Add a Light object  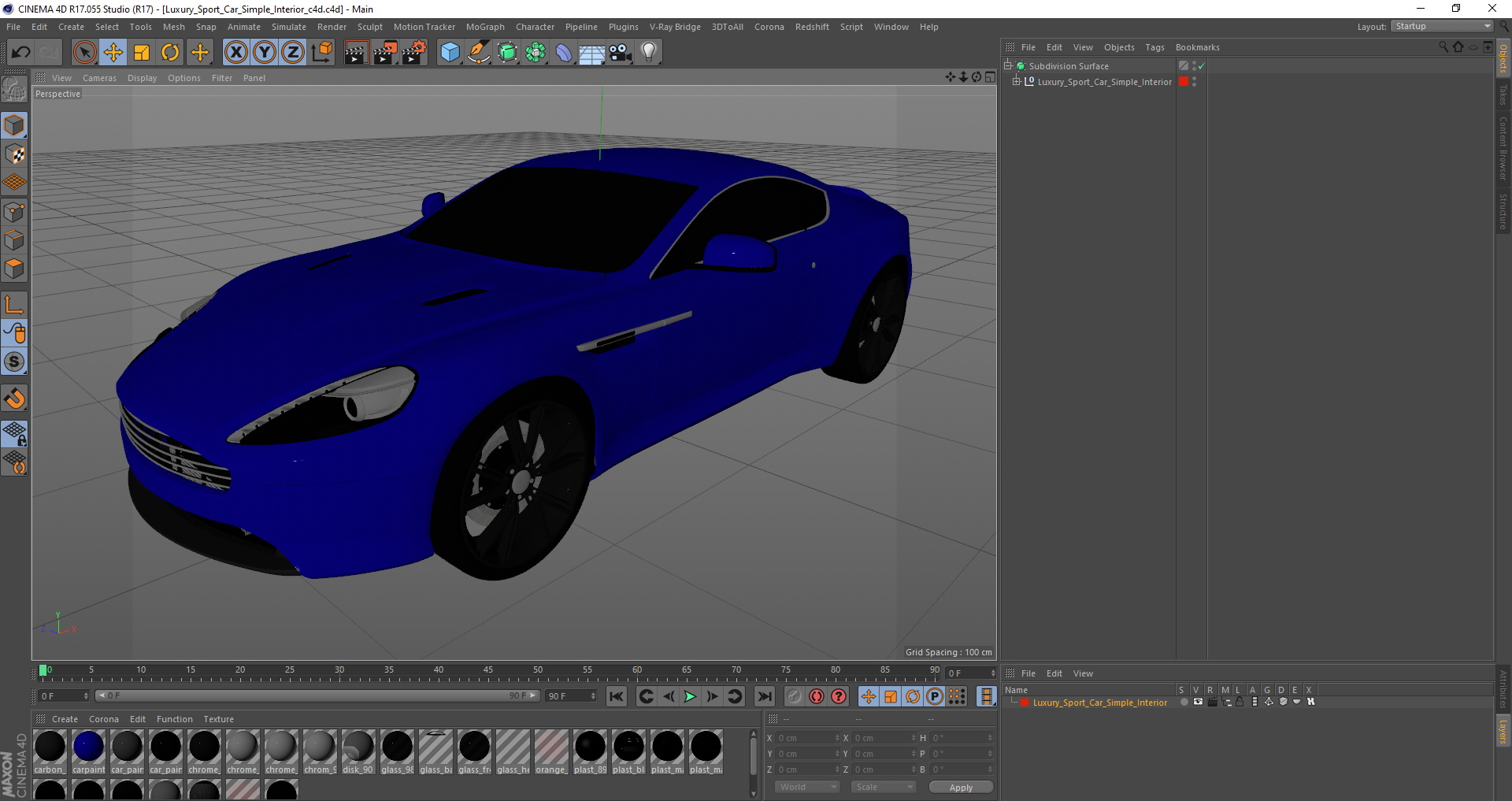coord(649,53)
